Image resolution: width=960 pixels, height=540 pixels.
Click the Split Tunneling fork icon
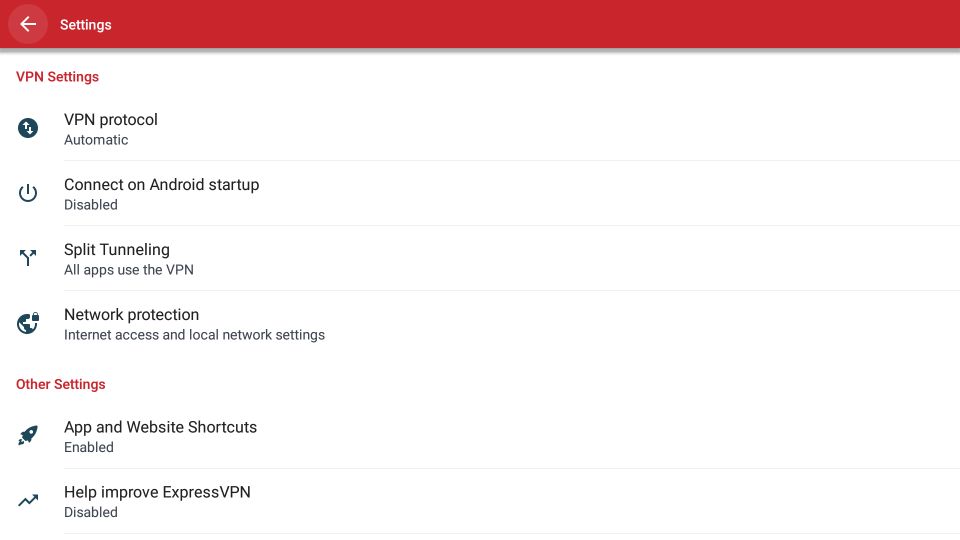(x=28, y=258)
